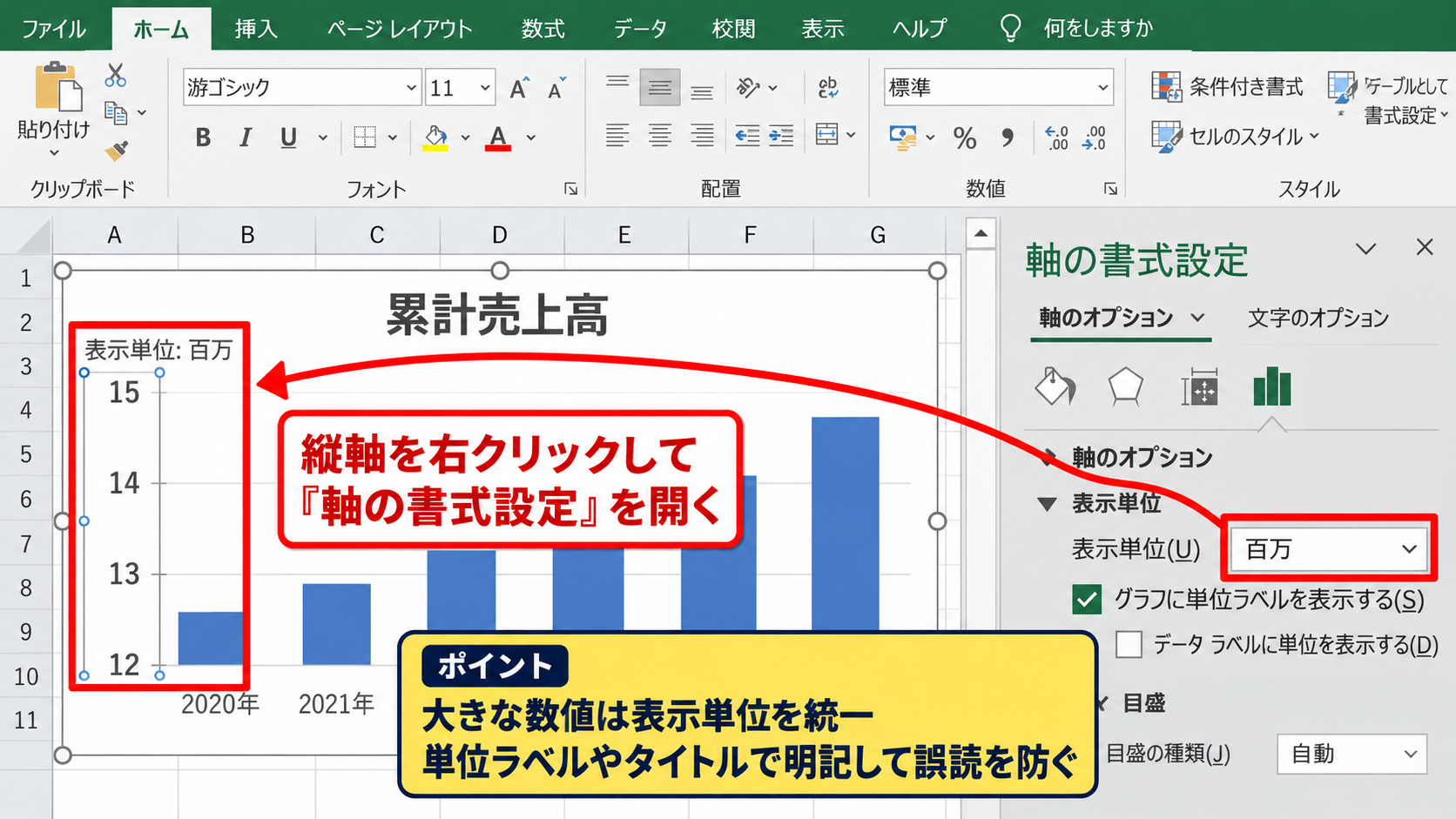Open the font name dropdown 游ゴシック
This screenshot has width=1456, height=819.
(x=301, y=87)
